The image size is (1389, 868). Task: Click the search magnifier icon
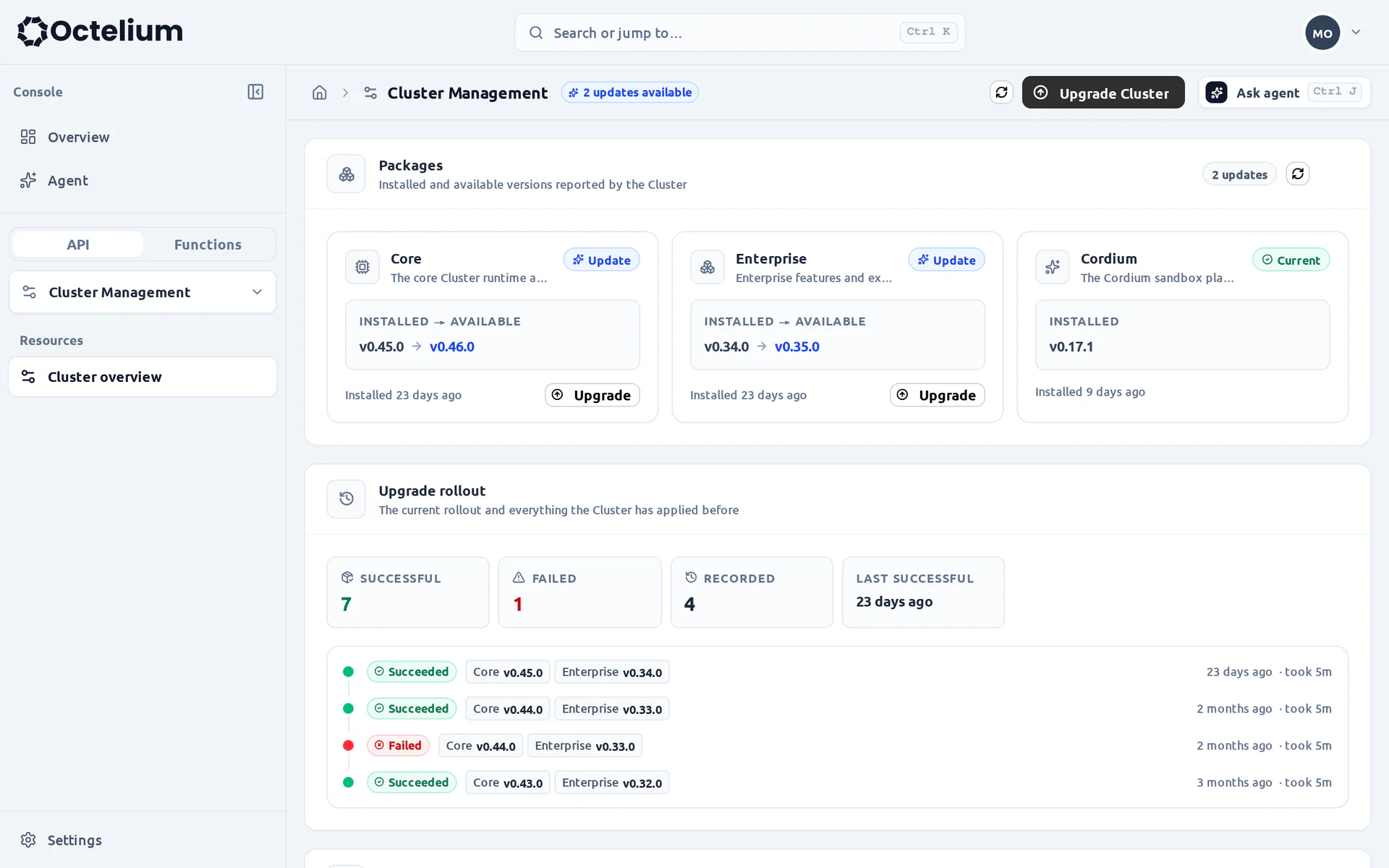pyautogui.click(x=536, y=33)
